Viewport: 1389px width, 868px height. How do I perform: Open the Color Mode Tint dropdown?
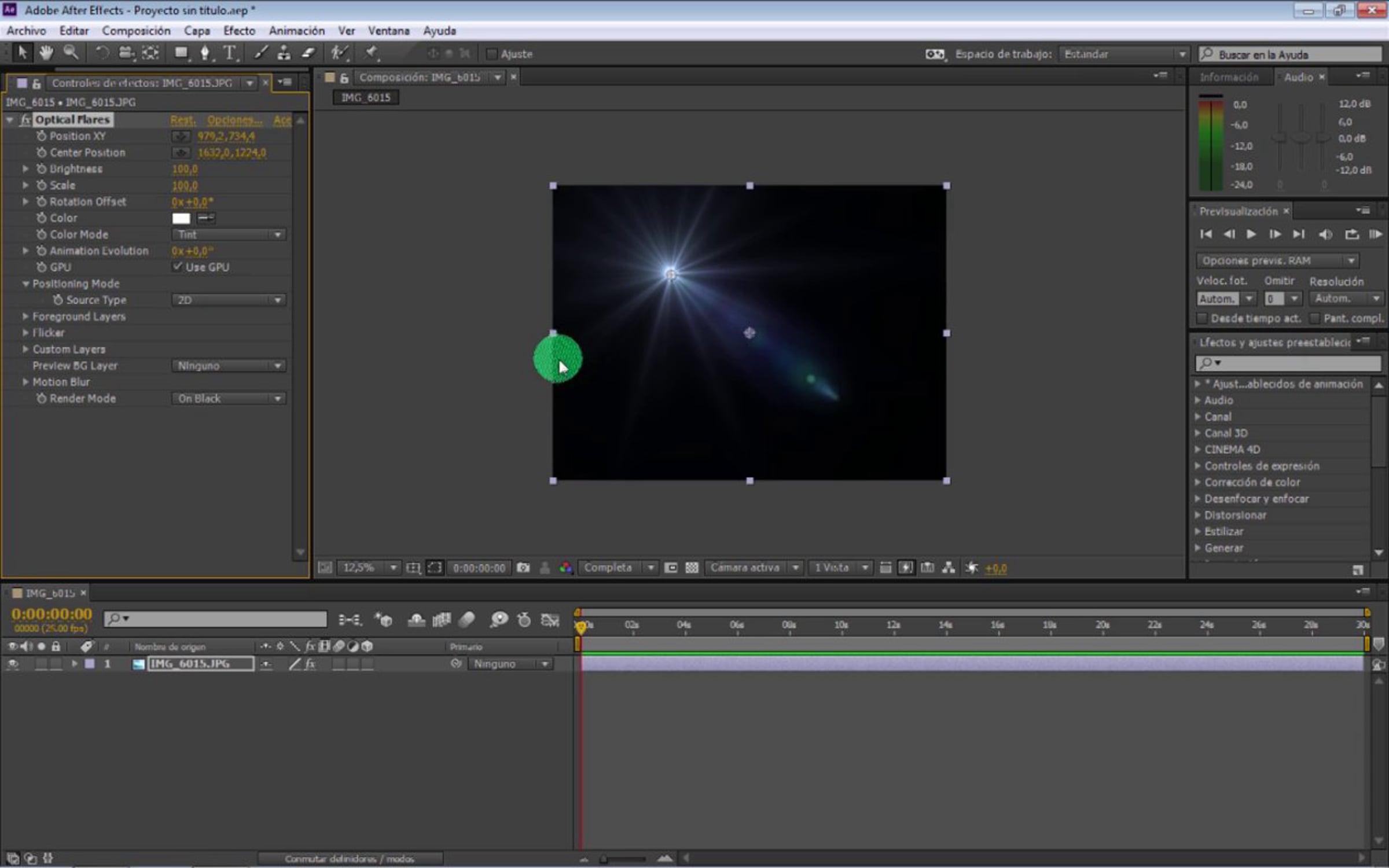click(x=229, y=234)
